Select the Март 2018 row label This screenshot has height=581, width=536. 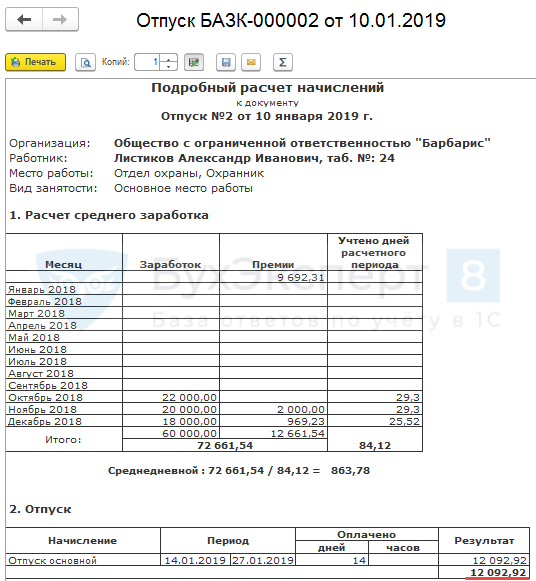click(x=36, y=313)
